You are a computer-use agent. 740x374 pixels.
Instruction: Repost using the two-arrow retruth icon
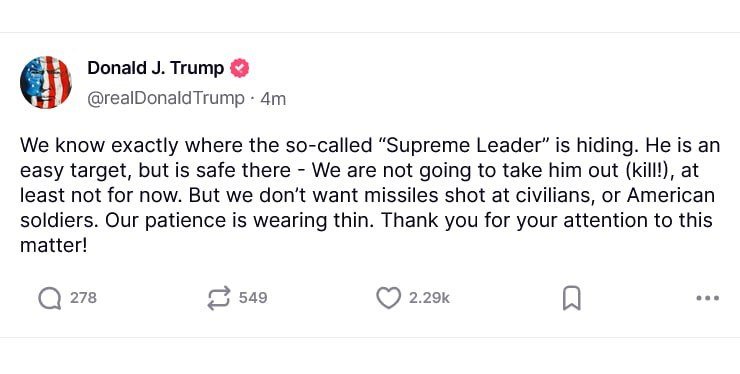(219, 298)
